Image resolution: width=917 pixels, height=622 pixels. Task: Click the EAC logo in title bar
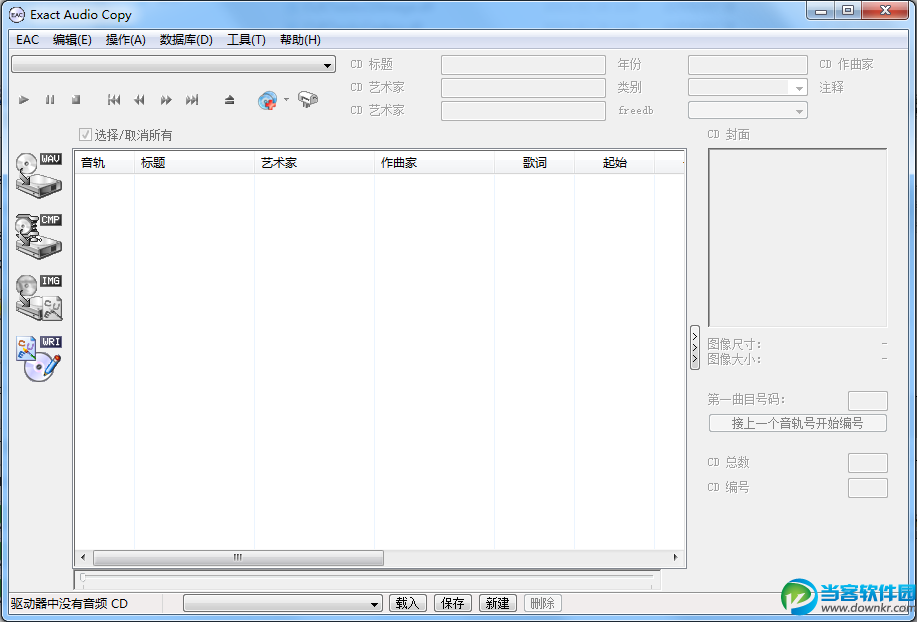point(18,15)
